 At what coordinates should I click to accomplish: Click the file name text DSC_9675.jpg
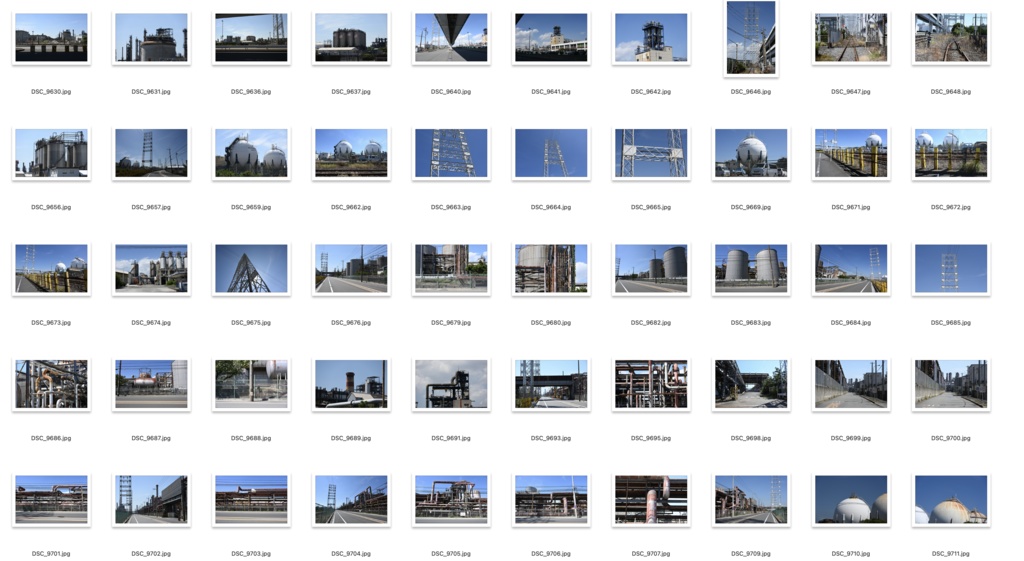[251, 323]
